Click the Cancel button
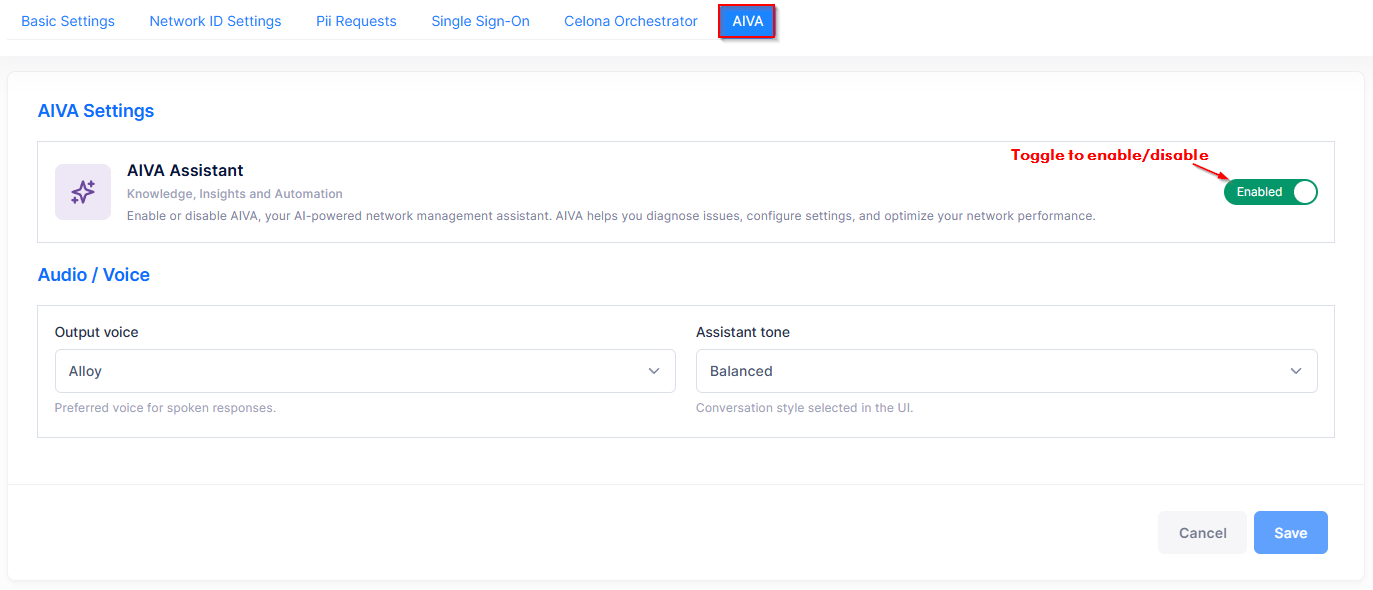Viewport: 1373px width, 590px height. click(x=1202, y=533)
